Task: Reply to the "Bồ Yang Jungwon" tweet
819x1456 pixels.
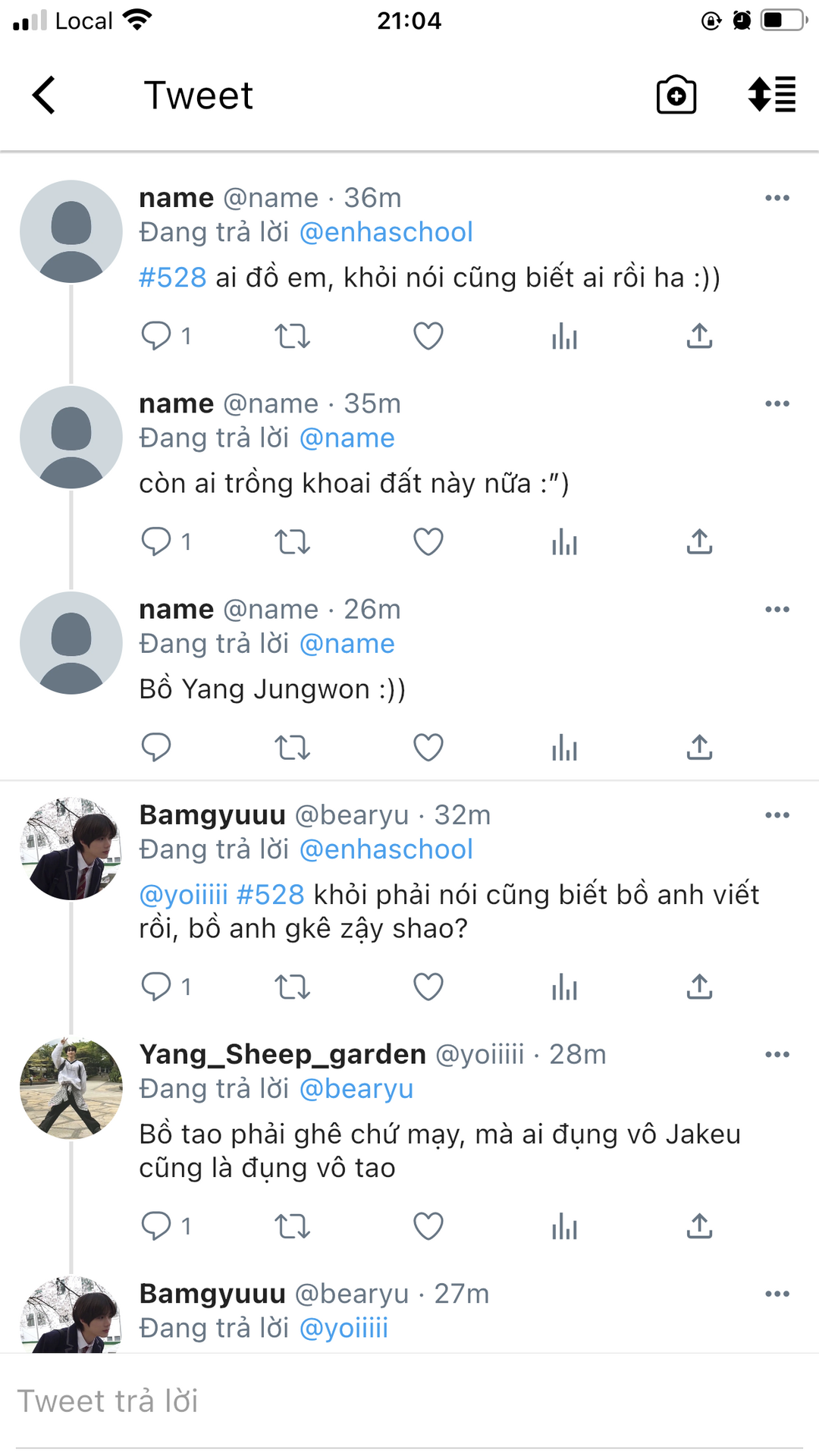Action: (x=156, y=748)
